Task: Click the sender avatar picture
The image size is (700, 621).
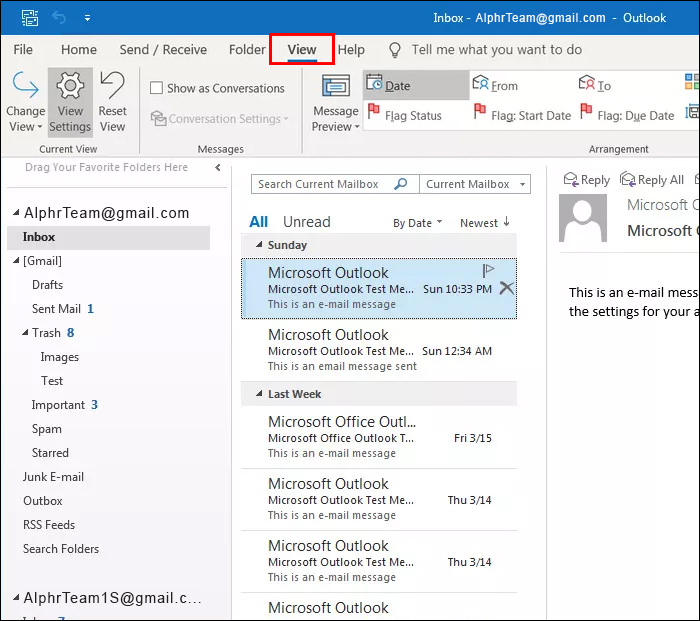Action: coord(583,218)
